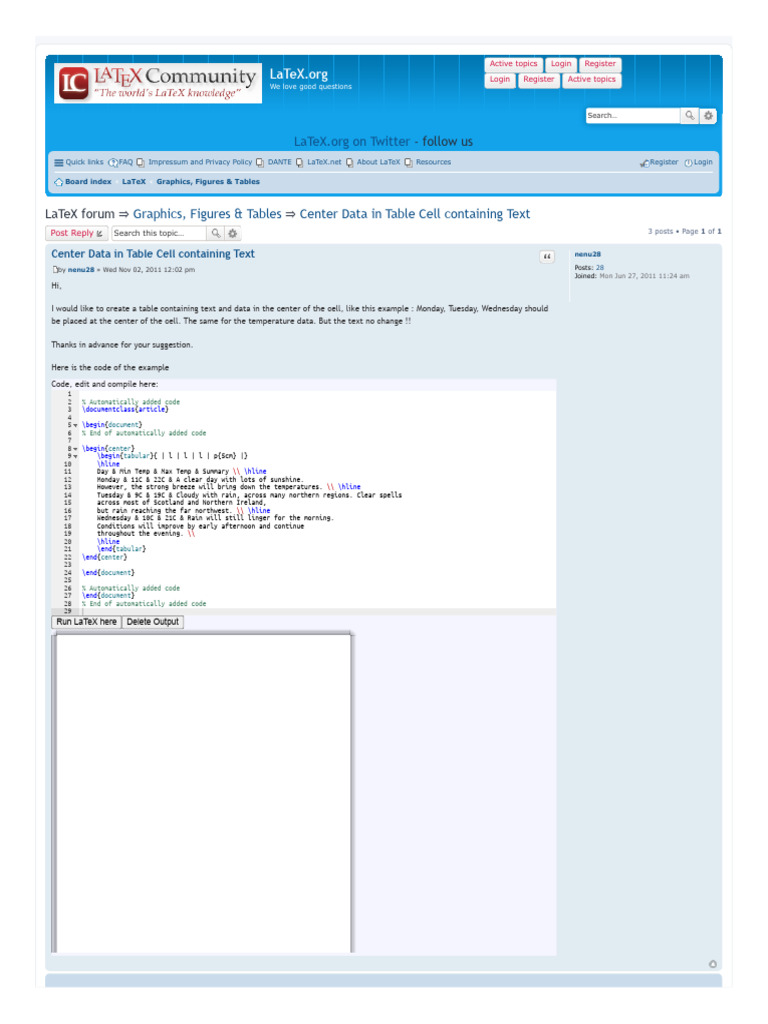Viewport: 768px width, 1024px height.
Task: Open the Resources navigation link
Action: [433, 162]
